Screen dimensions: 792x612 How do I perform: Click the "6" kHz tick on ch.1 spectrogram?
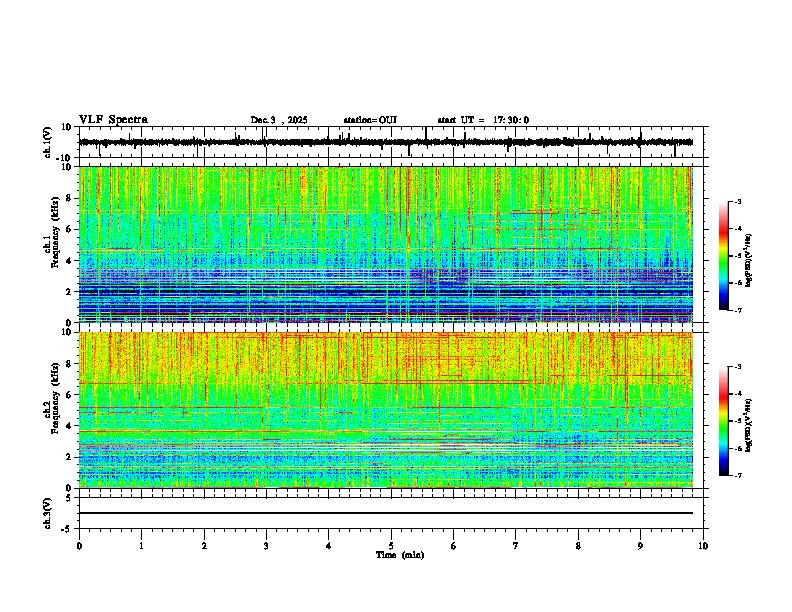(70, 230)
